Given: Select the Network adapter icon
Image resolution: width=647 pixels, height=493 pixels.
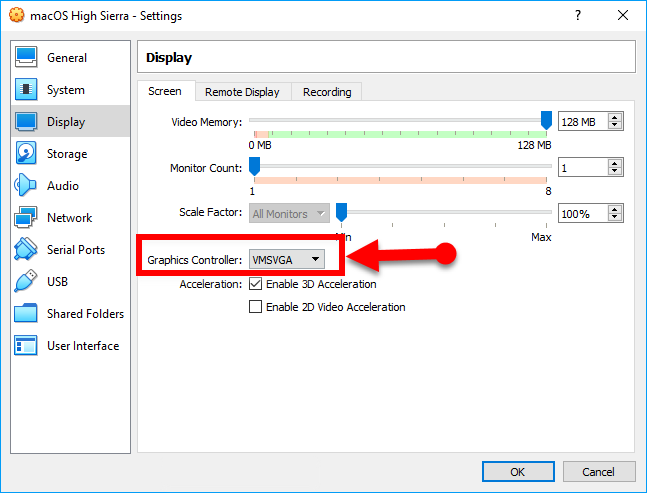Looking at the screenshot, I should 27,218.
